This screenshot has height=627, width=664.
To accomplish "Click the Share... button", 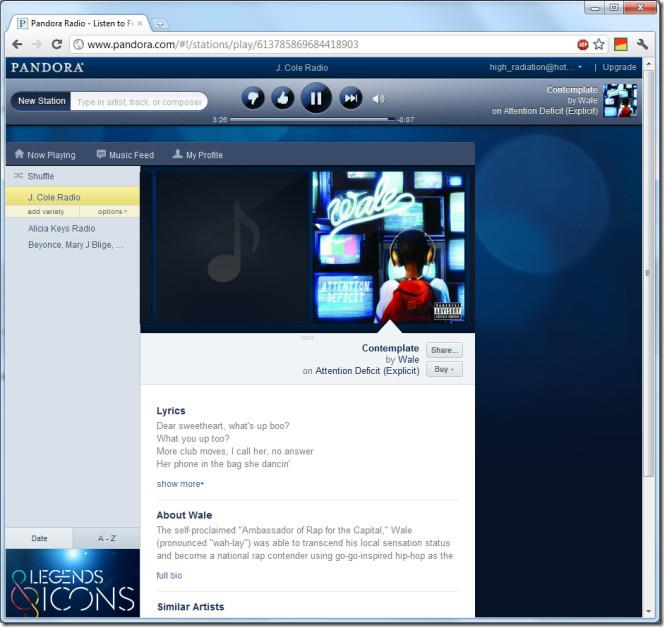I will tap(443, 350).
